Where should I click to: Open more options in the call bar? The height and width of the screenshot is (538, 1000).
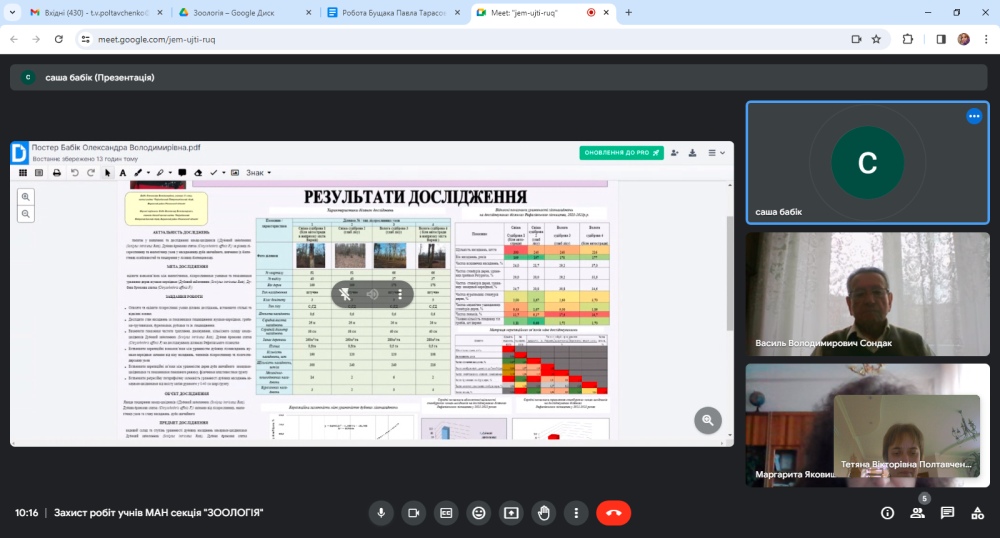576,513
